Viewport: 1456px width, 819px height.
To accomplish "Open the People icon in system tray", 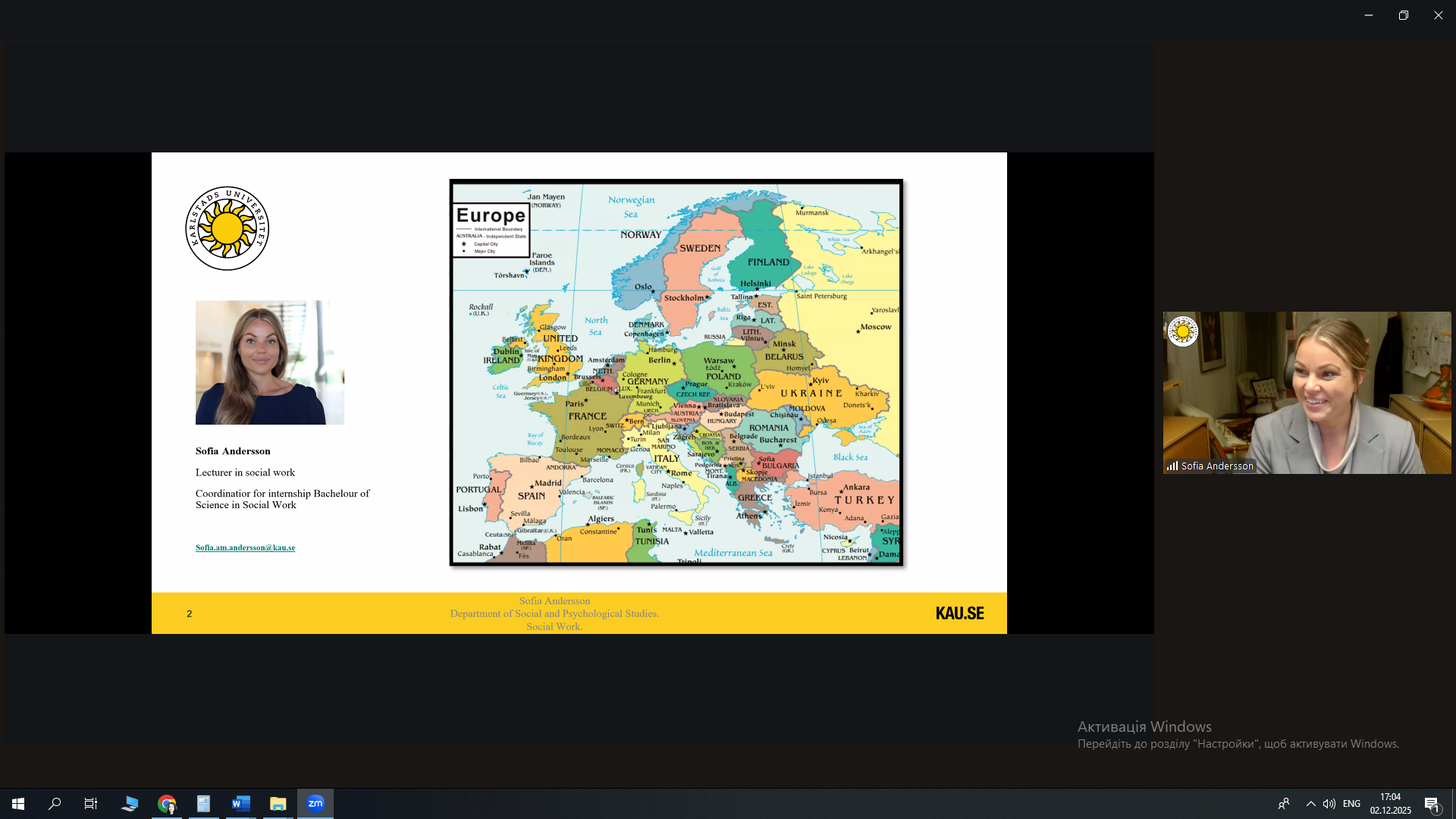I will pyautogui.click(x=1284, y=803).
